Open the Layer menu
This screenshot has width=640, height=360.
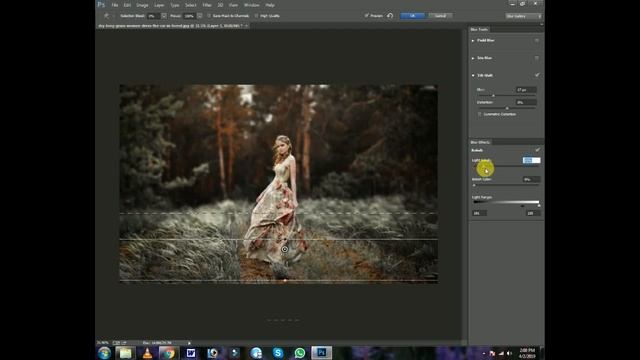coord(159,5)
